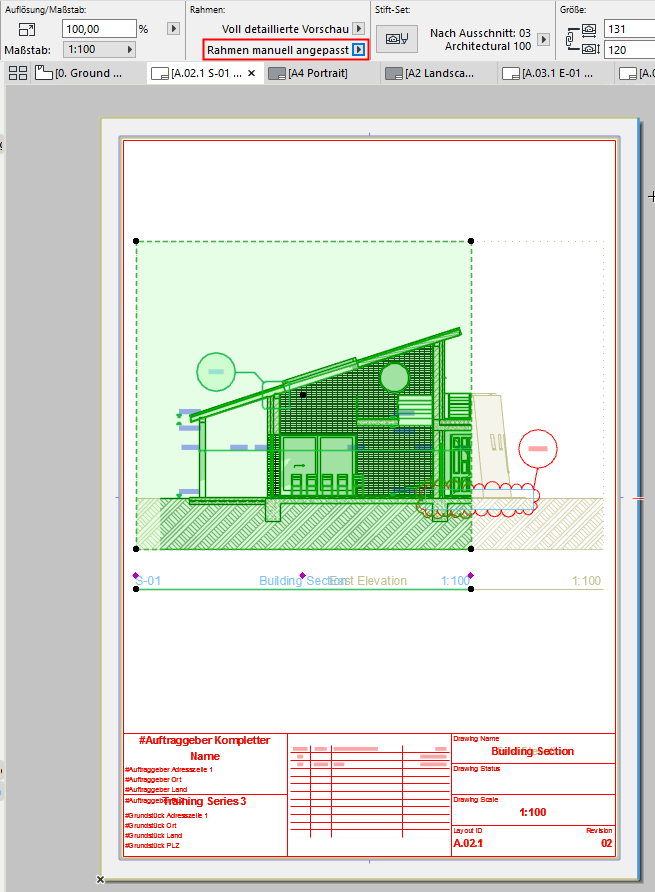Open the Maßstab 1:100 dropdown
Screen dimensions: 655x892
coord(99,49)
